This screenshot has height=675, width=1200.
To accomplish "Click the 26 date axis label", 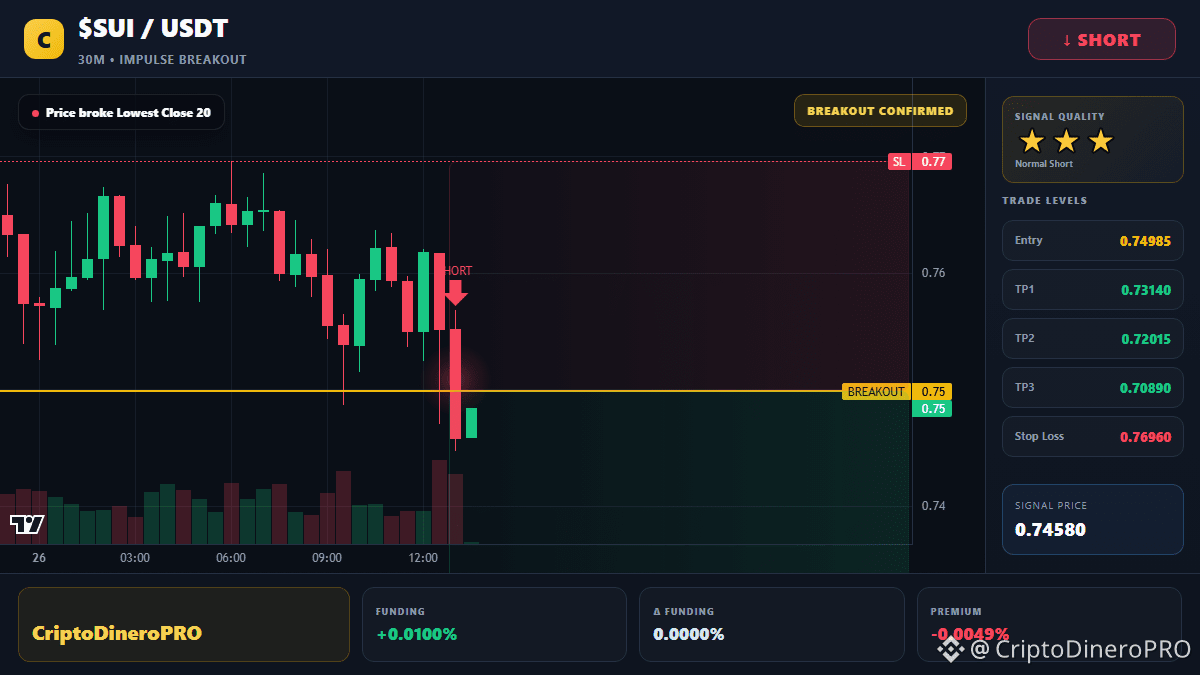I will [x=39, y=558].
